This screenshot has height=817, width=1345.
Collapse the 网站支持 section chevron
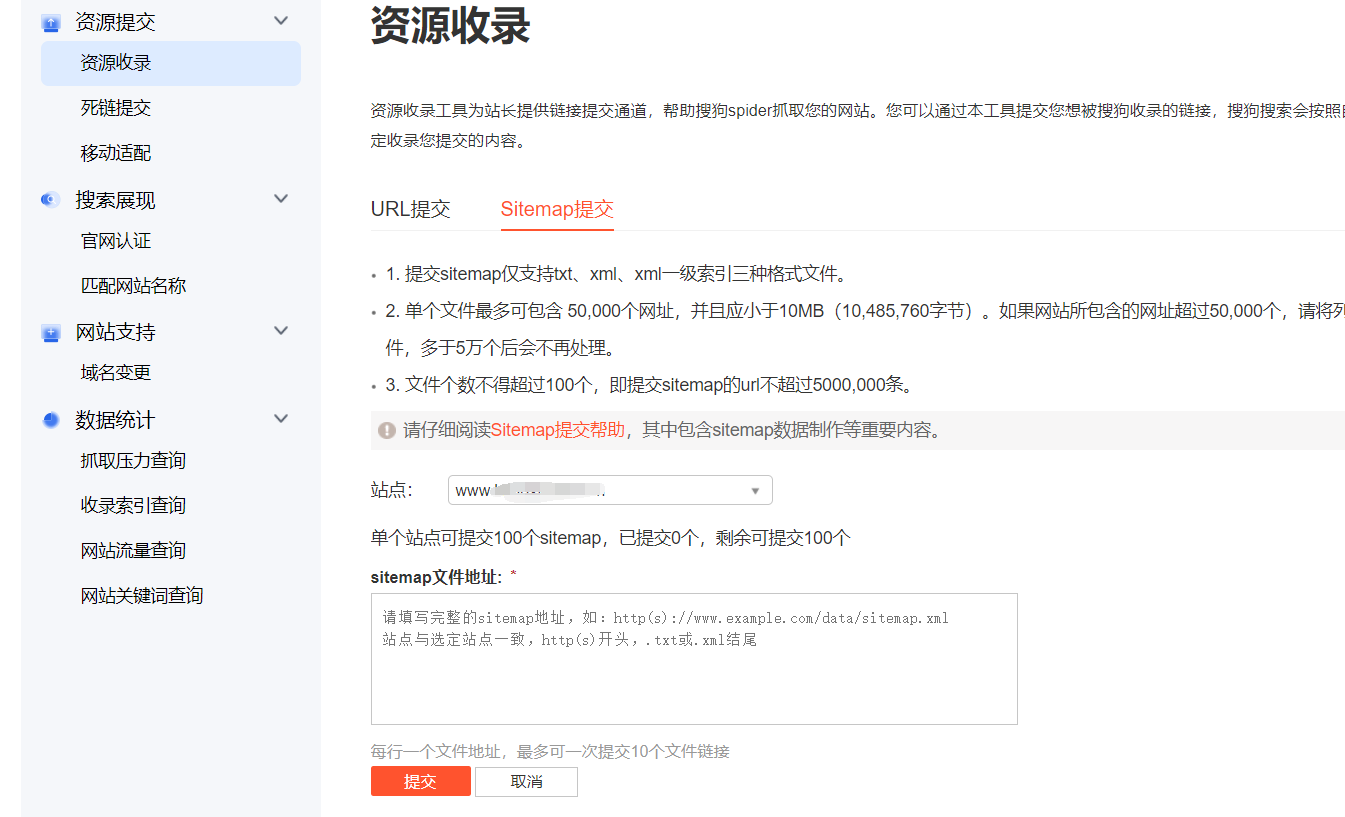tap(281, 331)
